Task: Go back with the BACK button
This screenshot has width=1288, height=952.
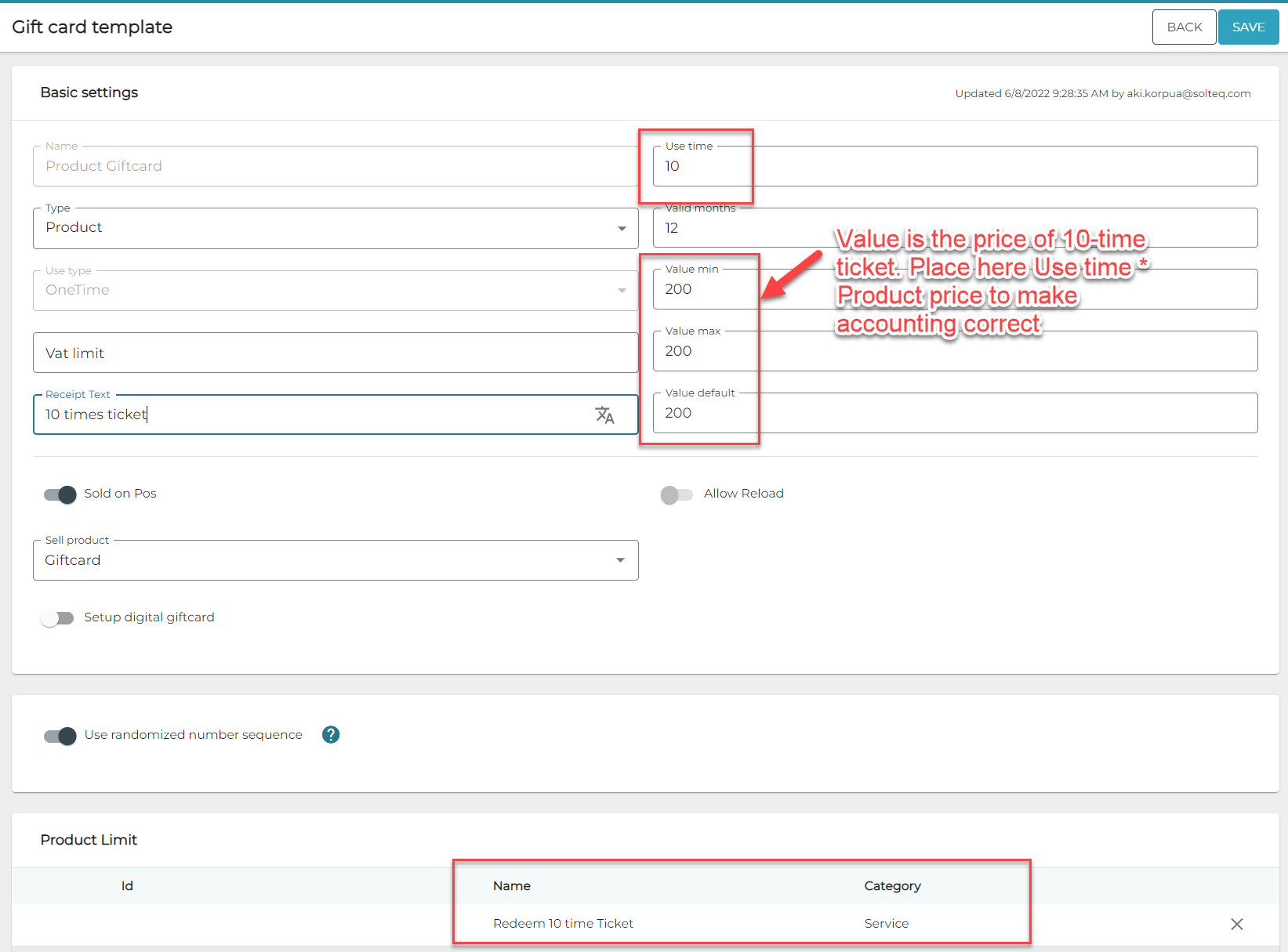Action: tap(1184, 27)
